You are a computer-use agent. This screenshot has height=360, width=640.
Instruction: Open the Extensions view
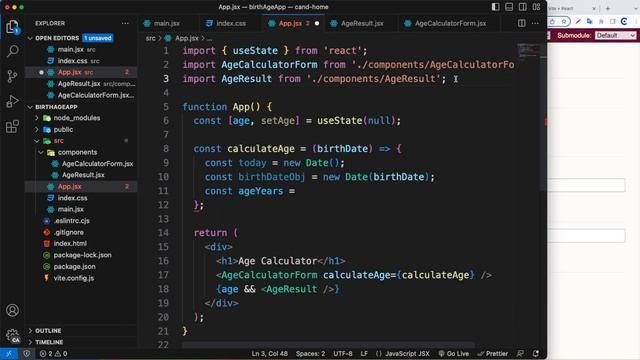tap(12, 126)
